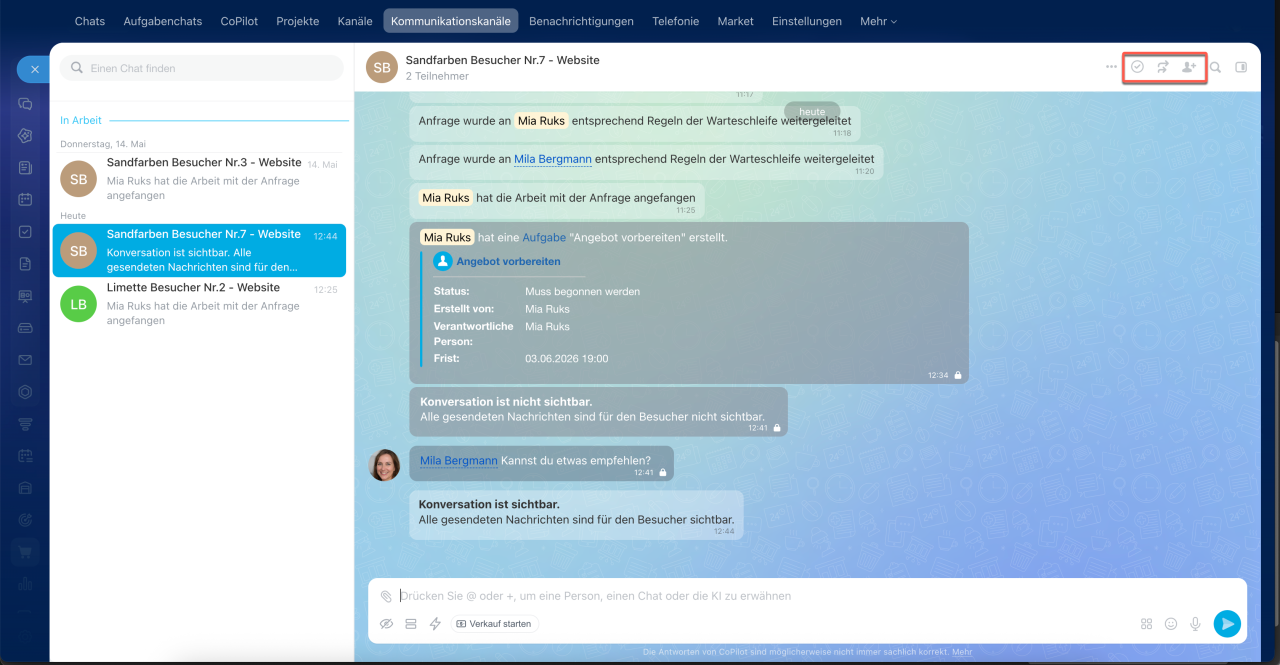The image size is (1280, 665).
Task: Open the three-dot chat menu
Action: 1111,67
